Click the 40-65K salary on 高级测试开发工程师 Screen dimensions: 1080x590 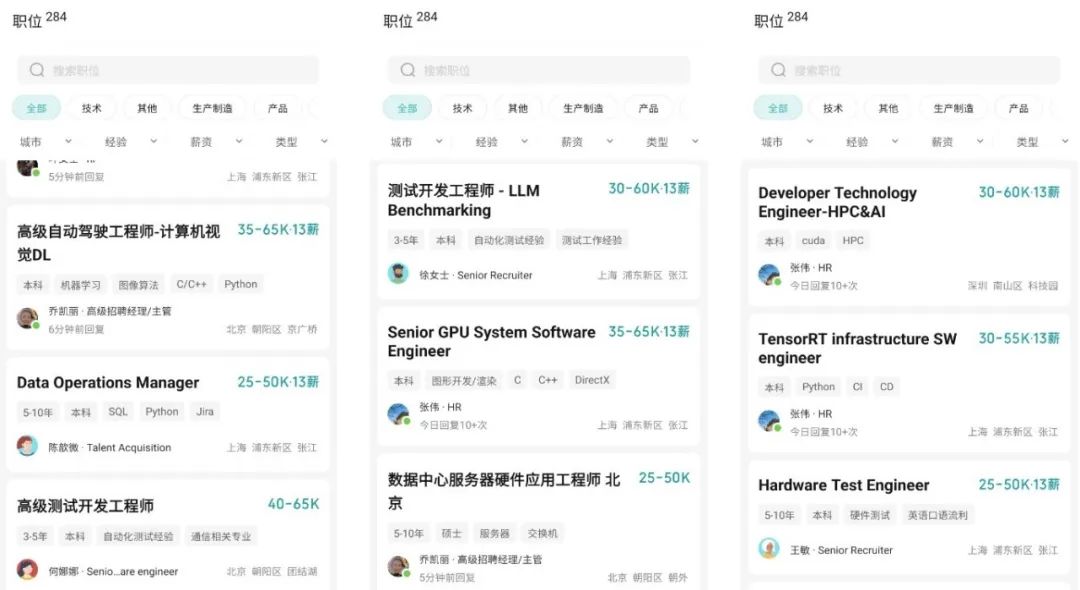(293, 504)
